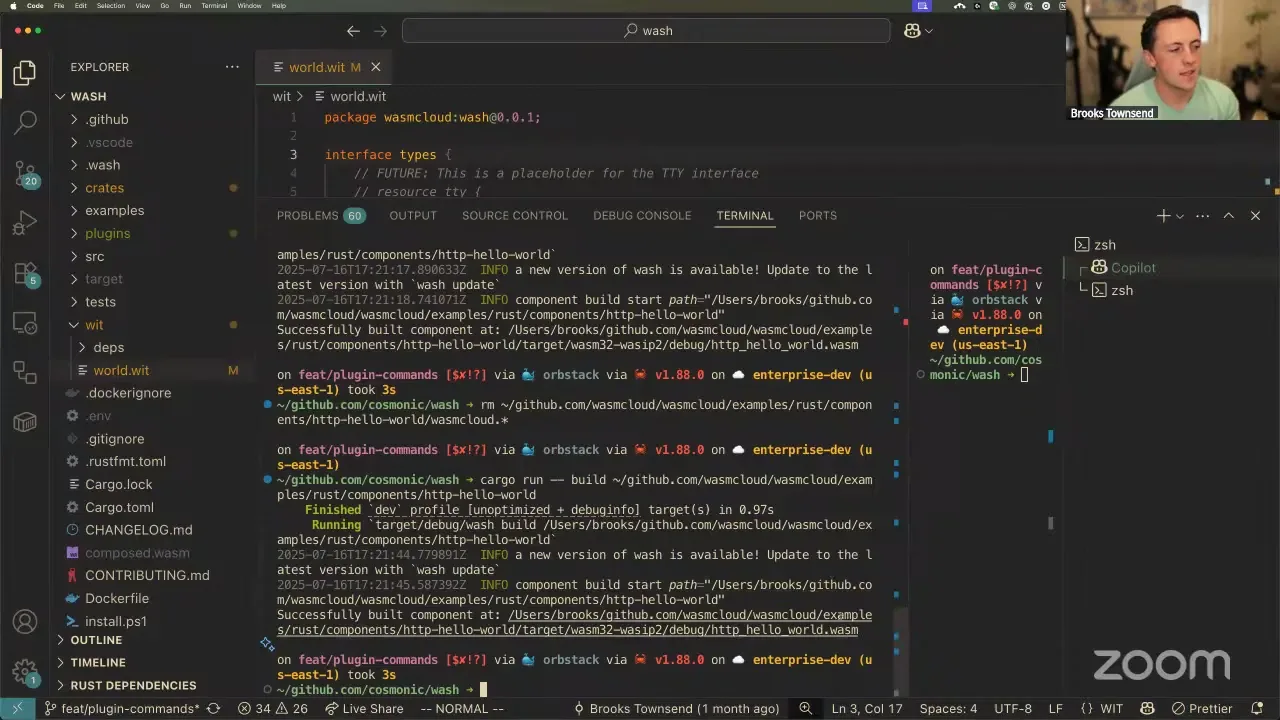Open Copilot chat icon in the title bar
The image size is (1280, 720).
[912, 31]
